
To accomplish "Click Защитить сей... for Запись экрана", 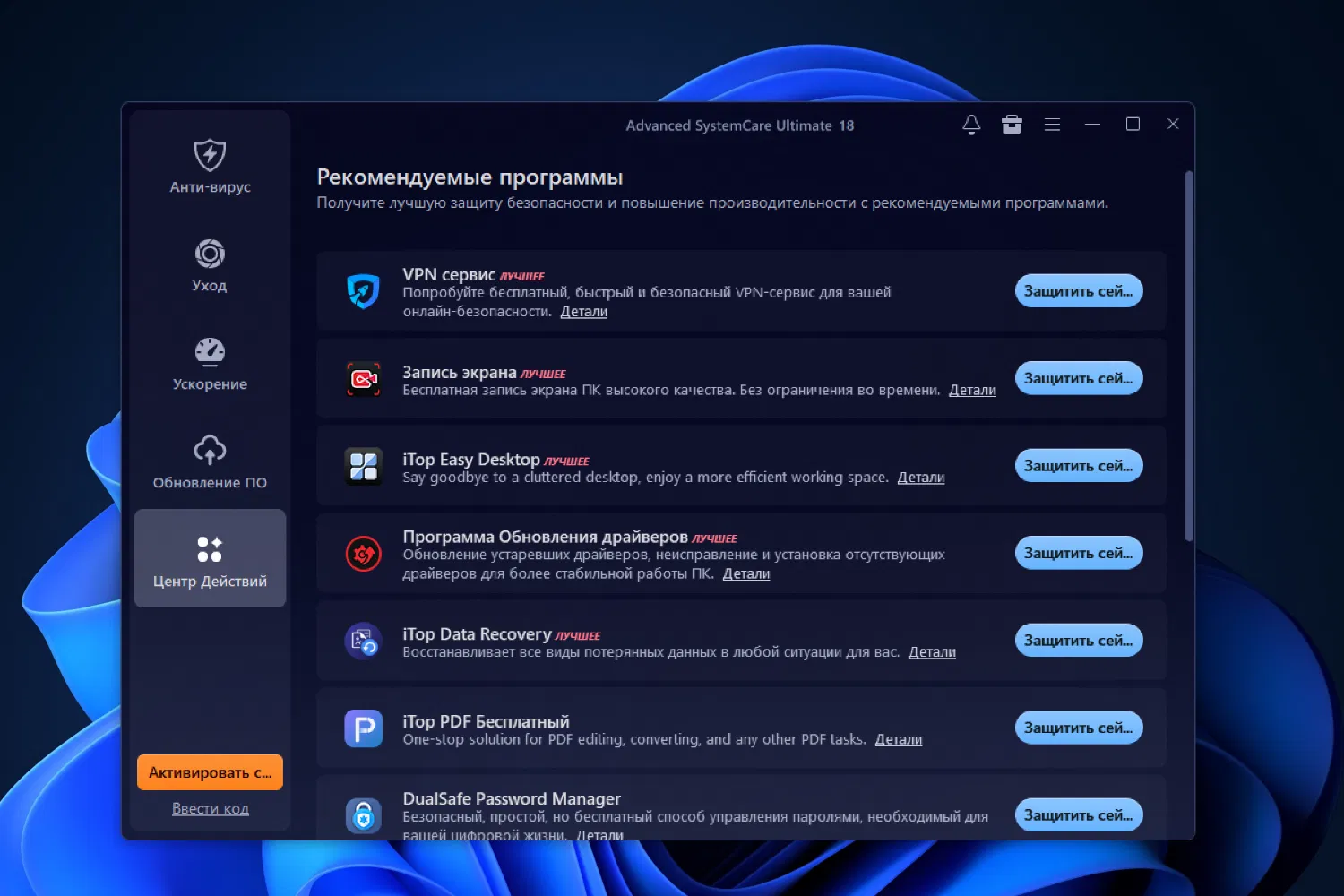I will point(1079,378).
